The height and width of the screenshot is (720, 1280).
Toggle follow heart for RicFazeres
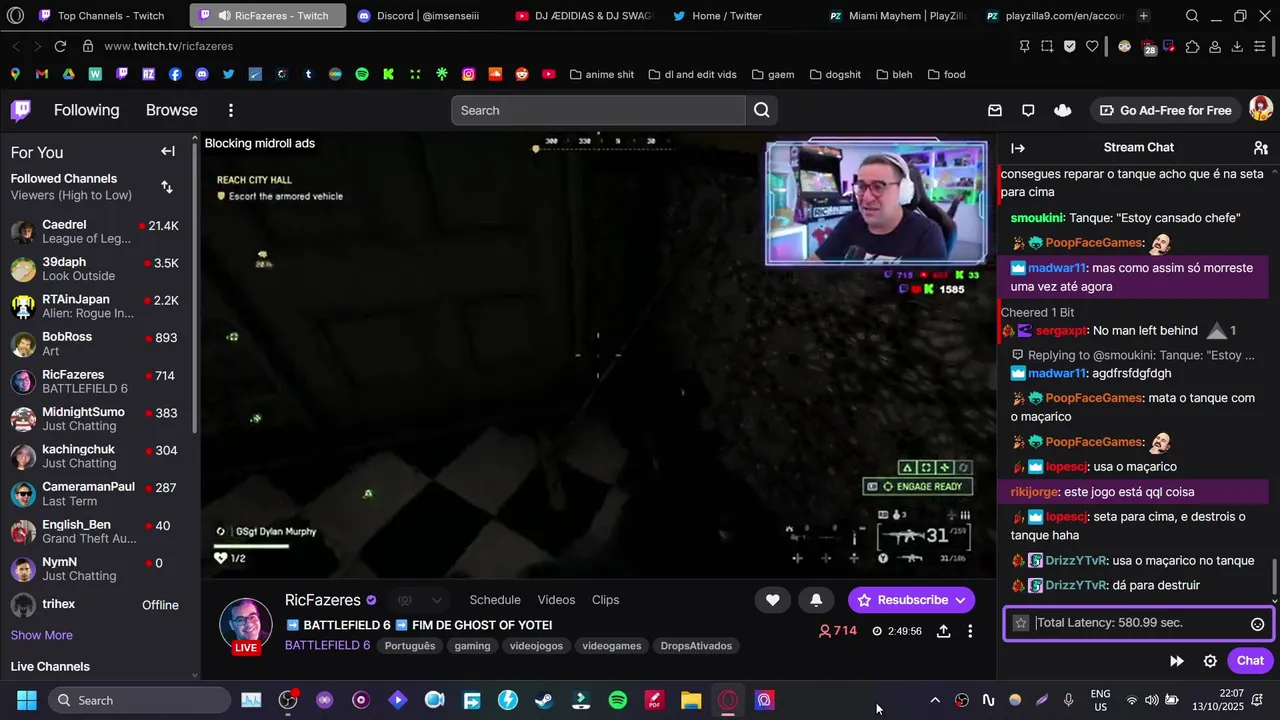772,600
